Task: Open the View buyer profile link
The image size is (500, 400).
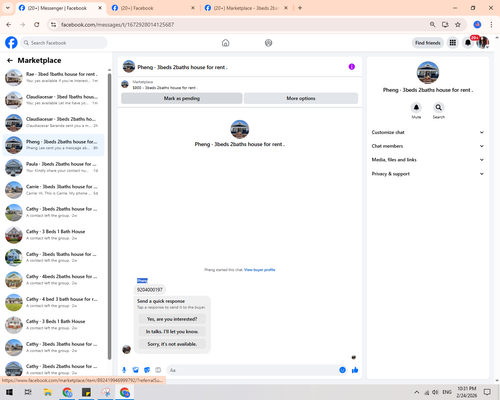Action: click(260, 270)
